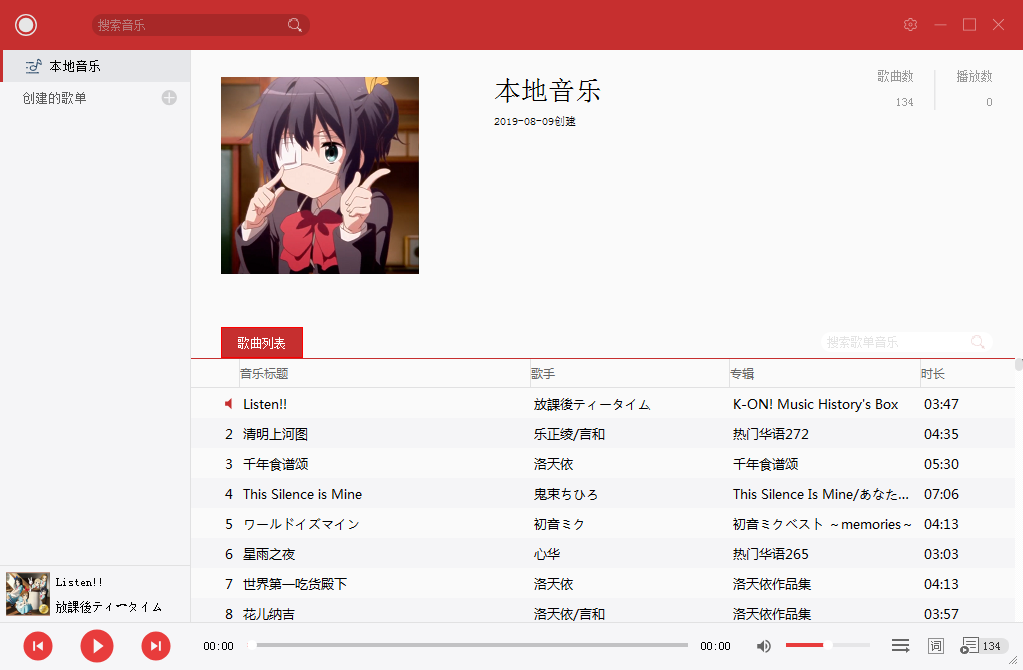Click the 创建的歌单 section label
The image size is (1023, 670).
click(55, 98)
